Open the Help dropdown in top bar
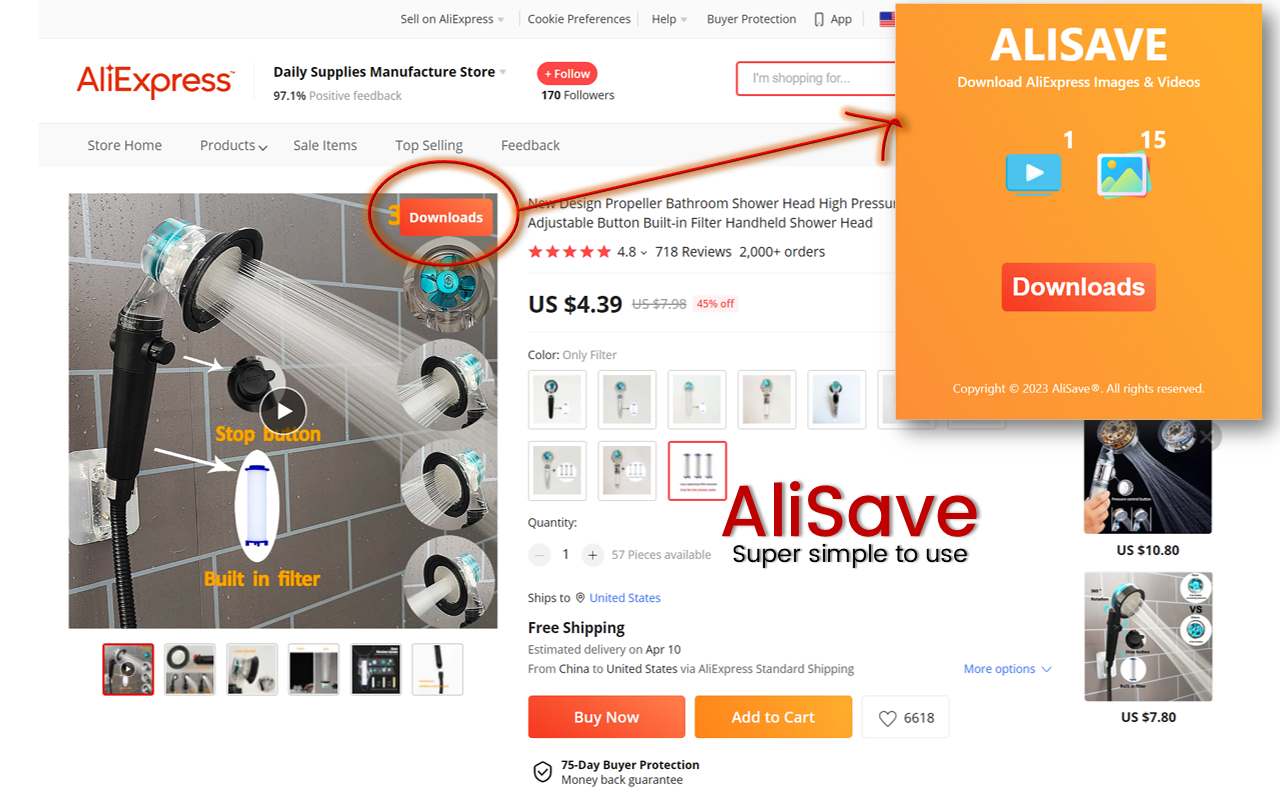The image size is (1280, 800). tap(669, 19)
